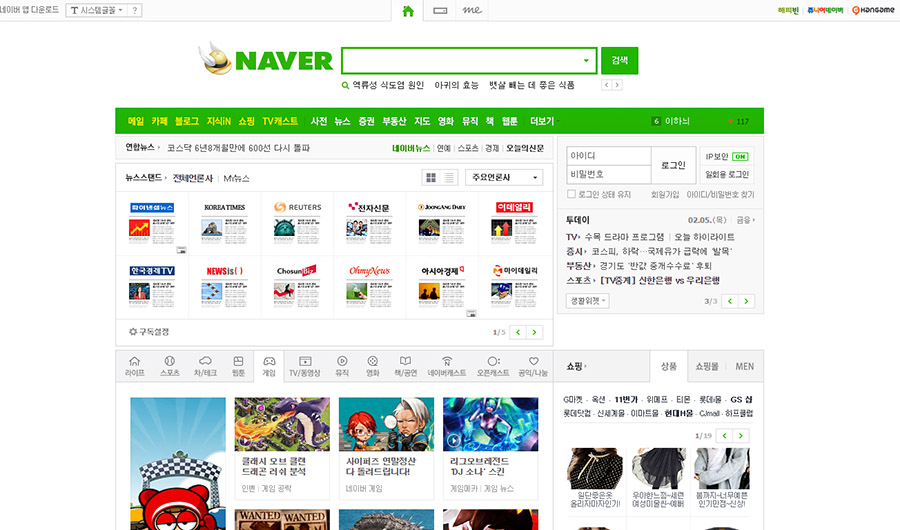Screen dimensions: 900x530
Task: Switch newsstand to list view
Action: click(449, 177)
